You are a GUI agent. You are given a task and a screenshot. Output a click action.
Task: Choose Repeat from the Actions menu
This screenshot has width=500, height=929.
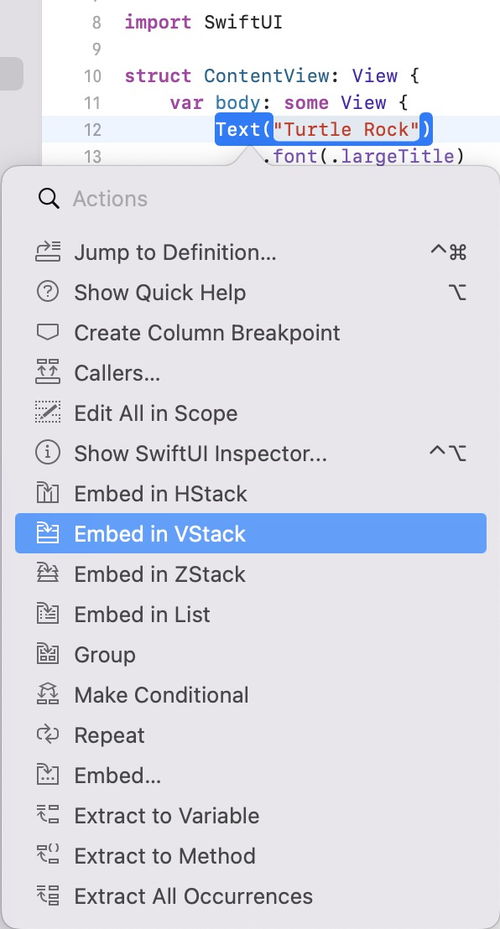[251, 735]
